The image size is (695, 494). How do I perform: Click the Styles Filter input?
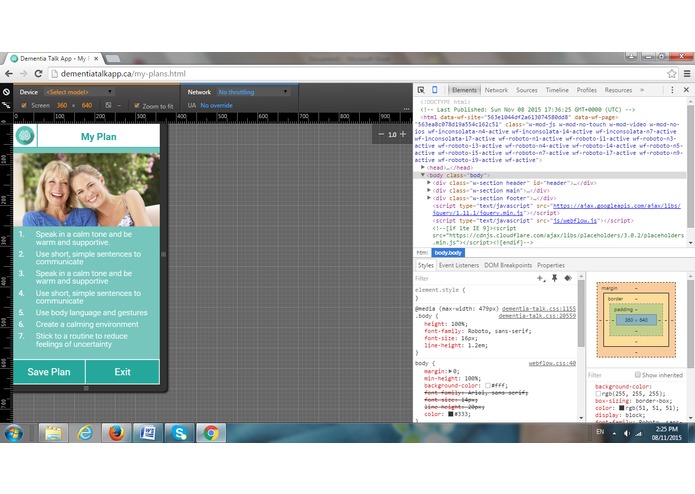pyautogui.click(x=474, y=278)
